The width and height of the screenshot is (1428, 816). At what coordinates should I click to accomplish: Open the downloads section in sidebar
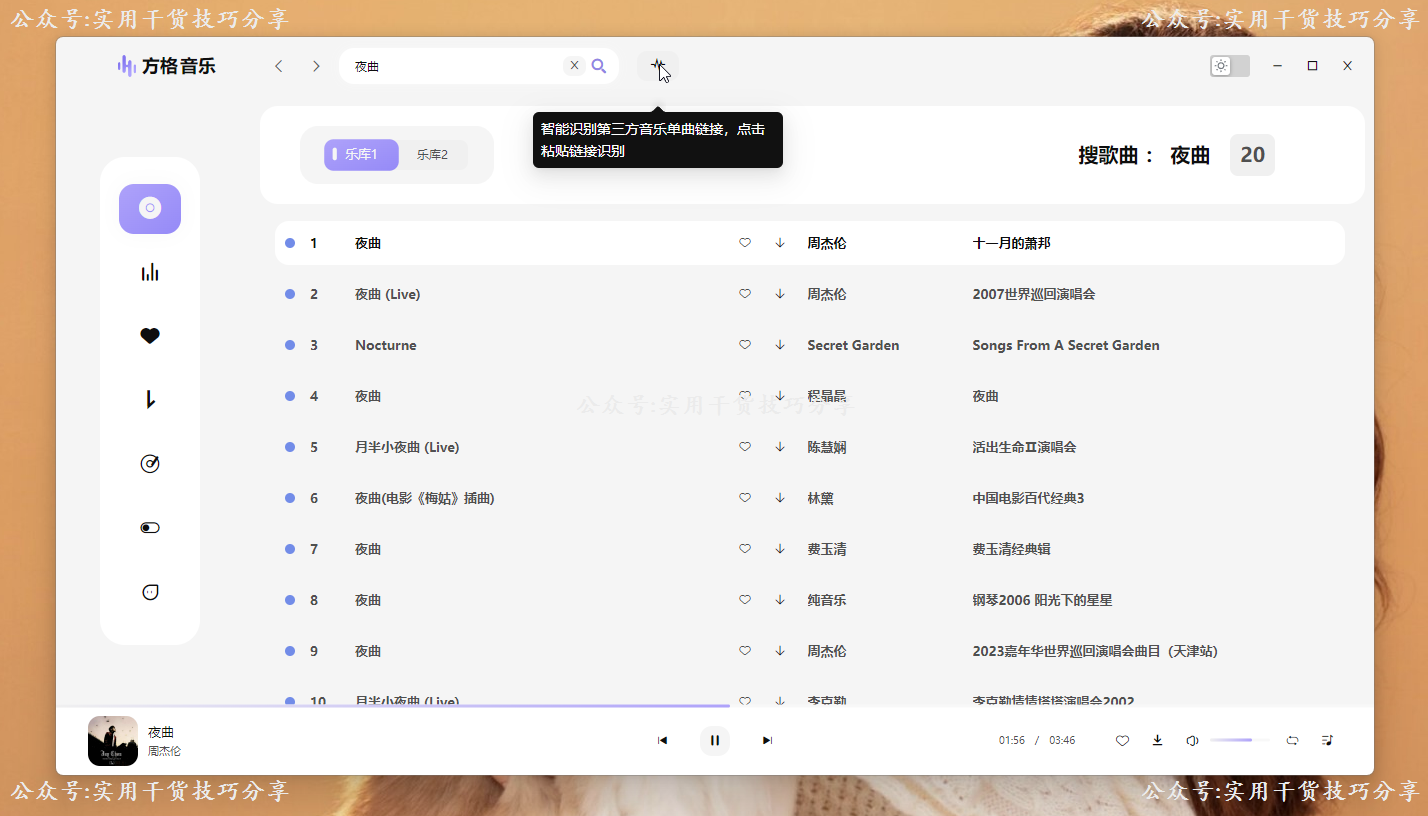click(x=150, y=399)
